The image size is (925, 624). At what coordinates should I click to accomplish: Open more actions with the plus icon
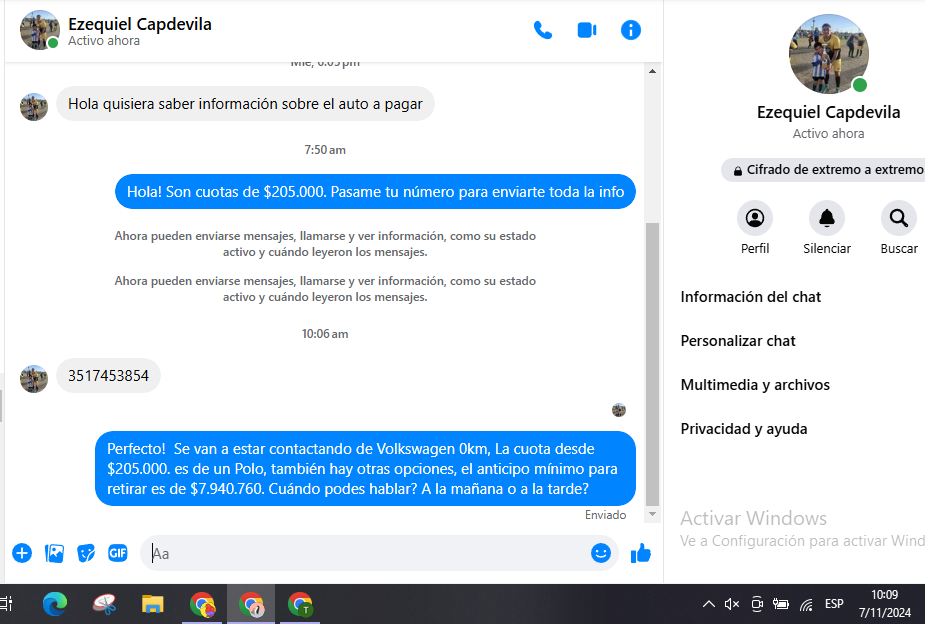22,553
